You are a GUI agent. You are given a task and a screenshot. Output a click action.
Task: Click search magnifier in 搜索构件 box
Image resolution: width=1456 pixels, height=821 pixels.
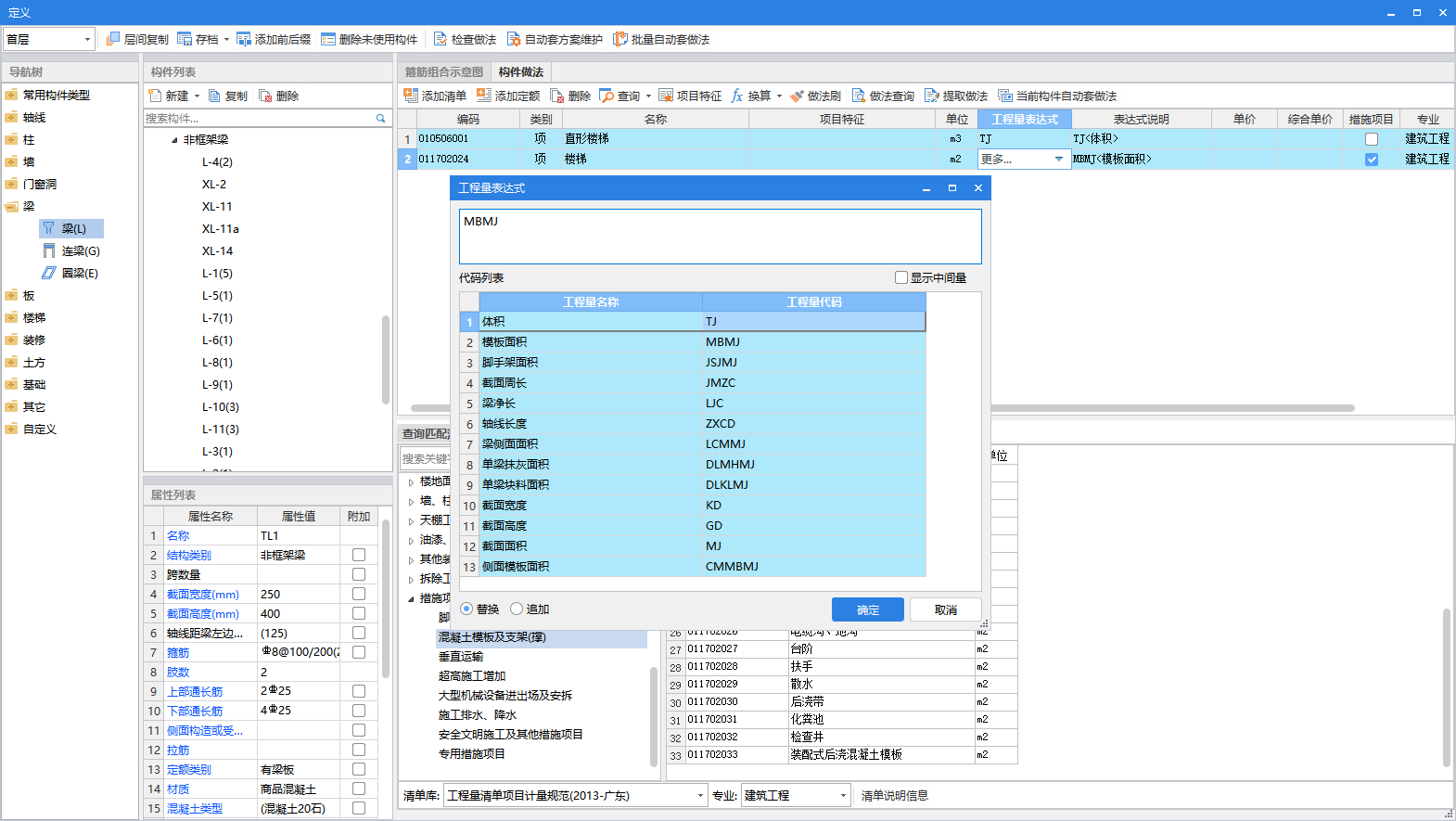(380, 118)
